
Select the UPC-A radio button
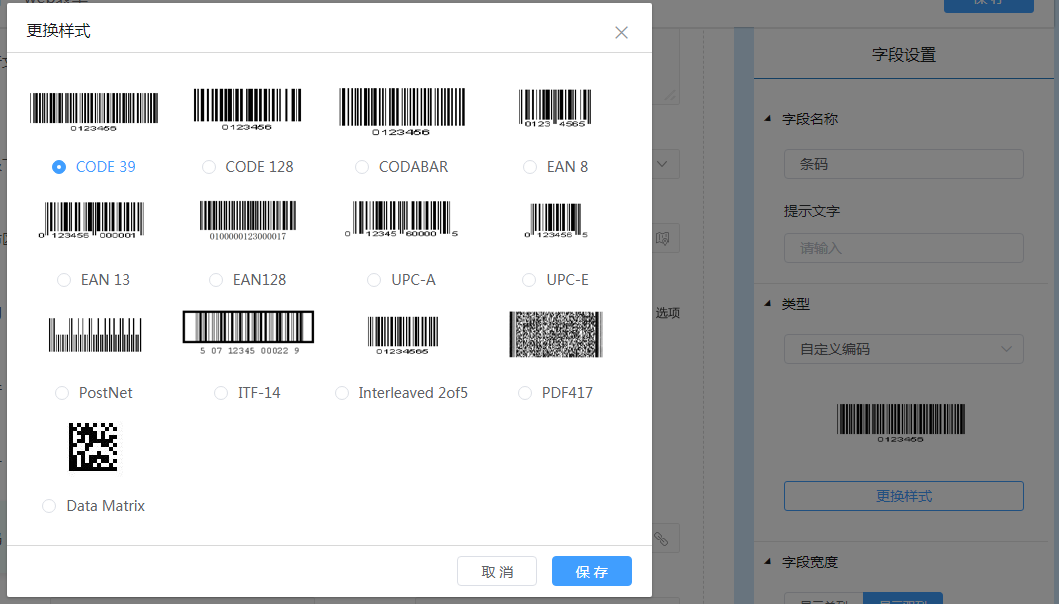coord(374,280)
